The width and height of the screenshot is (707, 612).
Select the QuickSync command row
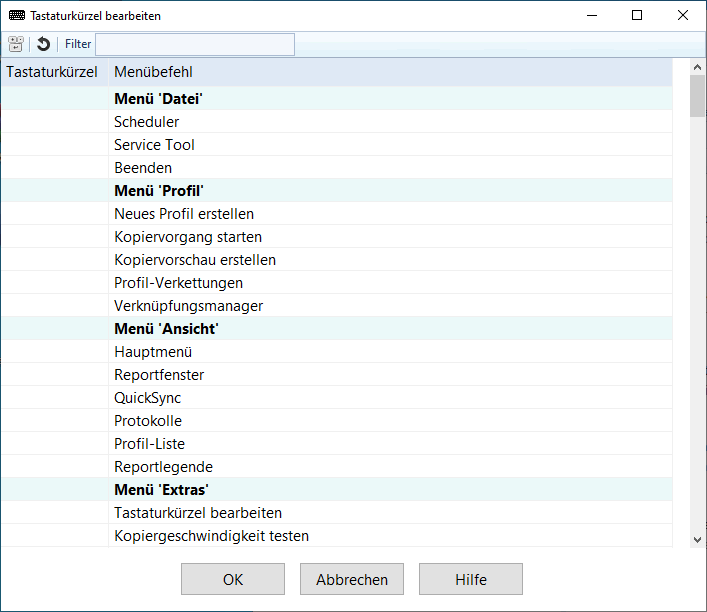click(x=147, y=398)
